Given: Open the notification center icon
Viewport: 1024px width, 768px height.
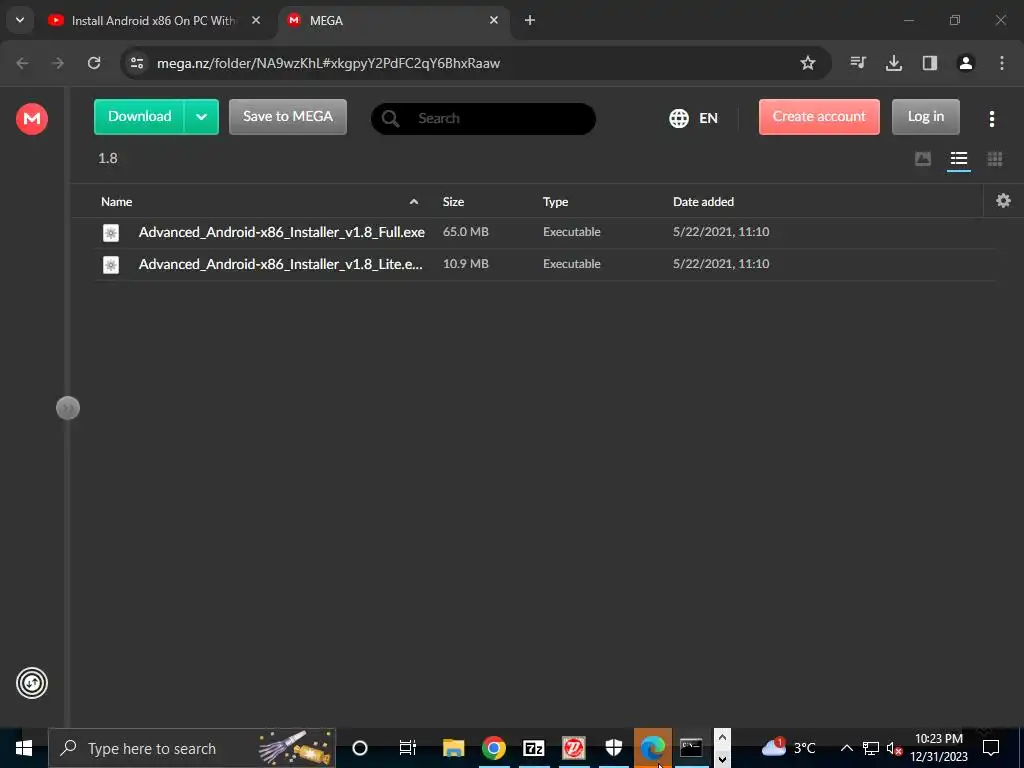Looking at the screenshot, I should [x=991, y=748].
